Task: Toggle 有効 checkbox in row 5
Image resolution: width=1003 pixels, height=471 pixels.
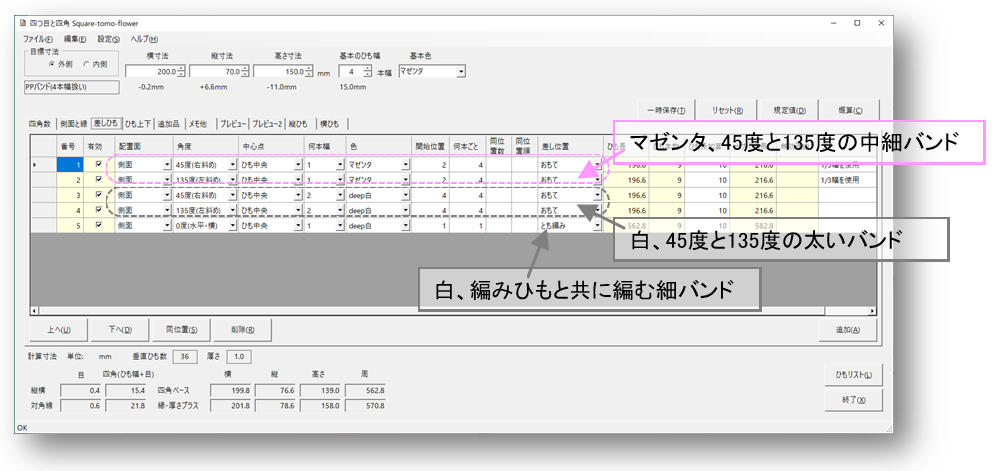Action: tap(98, 225)
